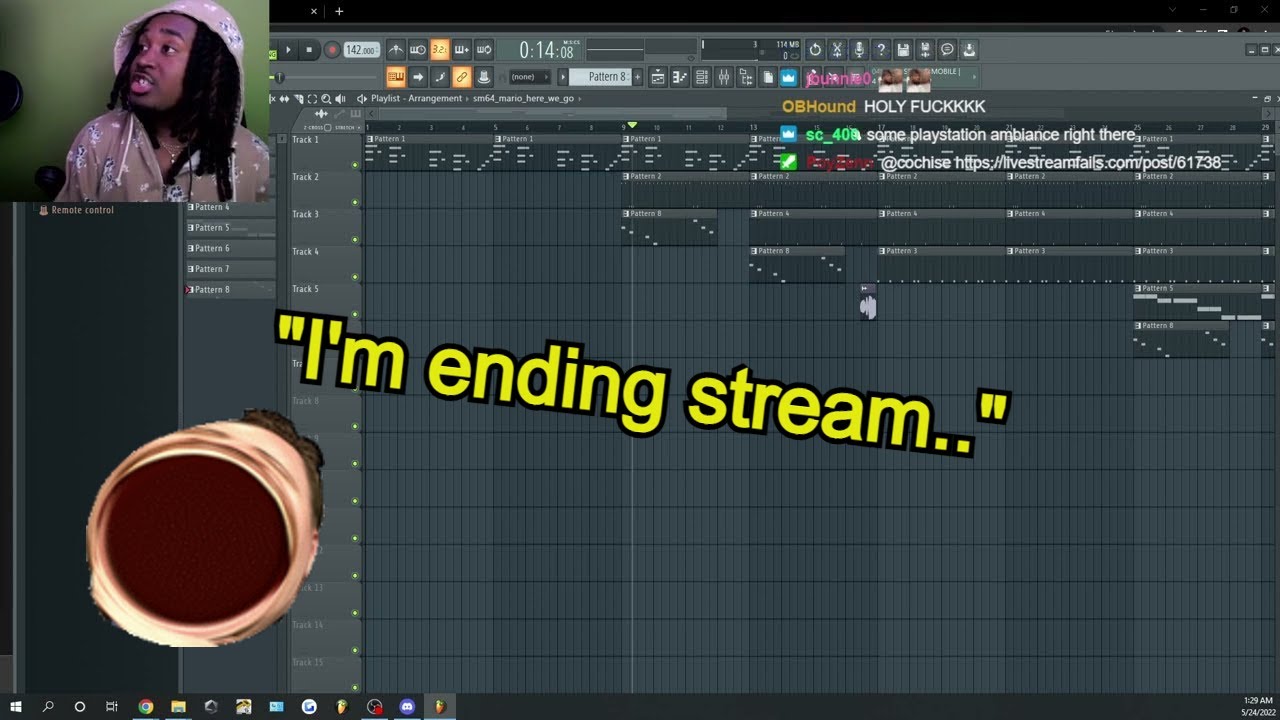Open menu of Pattern 5 clip on Track 5

tap(1138, 288)
